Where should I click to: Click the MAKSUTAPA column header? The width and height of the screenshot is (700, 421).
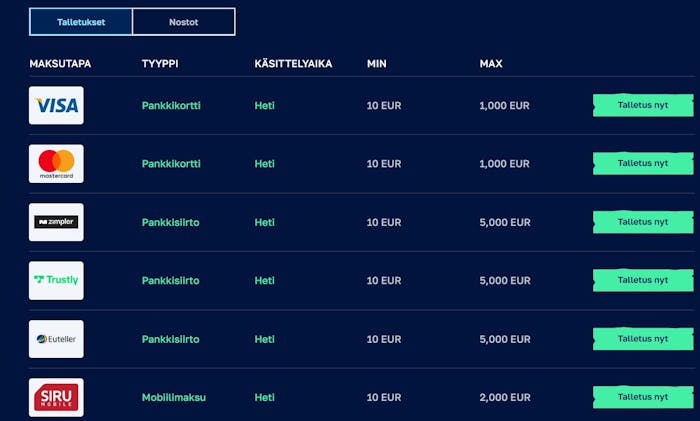[60, 64]
